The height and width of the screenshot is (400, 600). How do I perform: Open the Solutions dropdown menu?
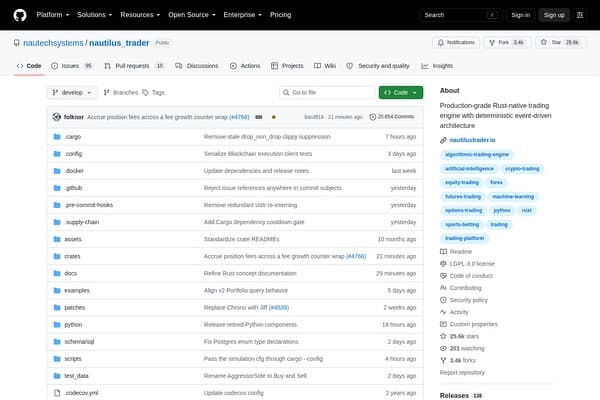pos(95,15)
